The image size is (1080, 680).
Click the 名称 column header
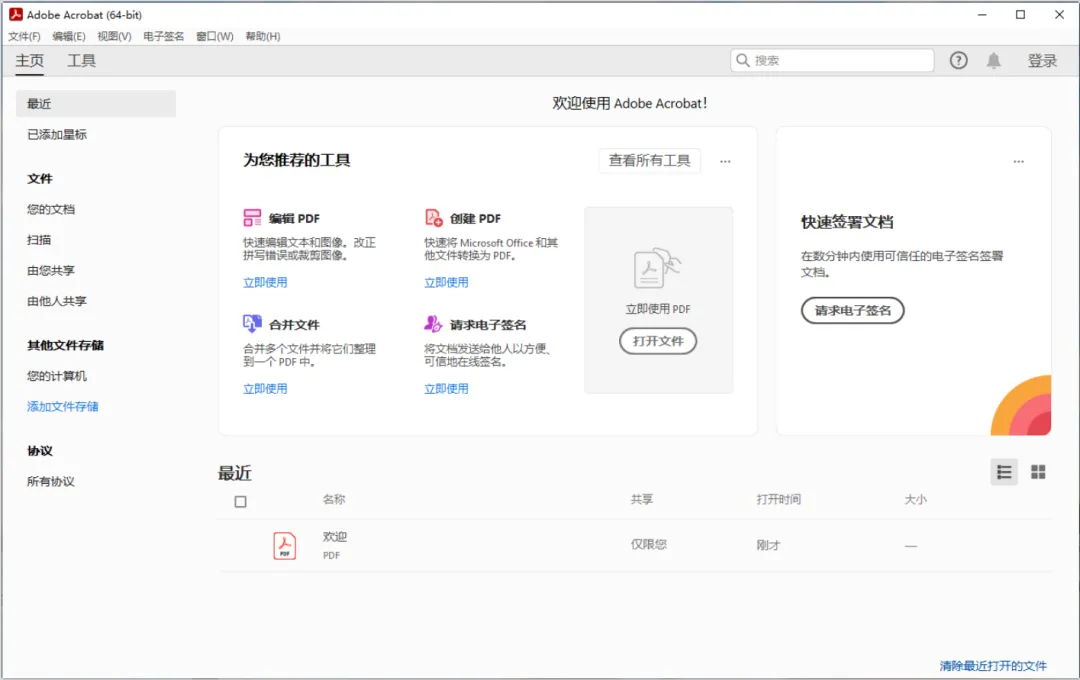click(x=334, y=499)
